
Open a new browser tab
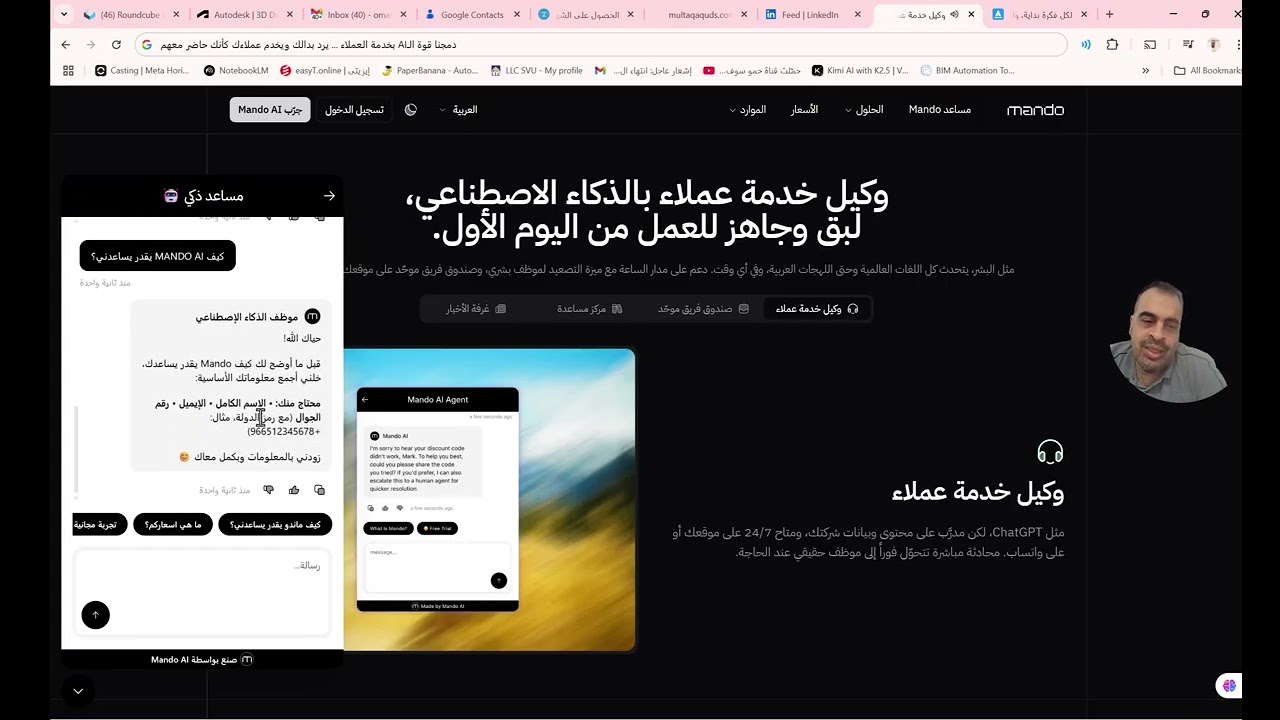[x=1109, y=14]
